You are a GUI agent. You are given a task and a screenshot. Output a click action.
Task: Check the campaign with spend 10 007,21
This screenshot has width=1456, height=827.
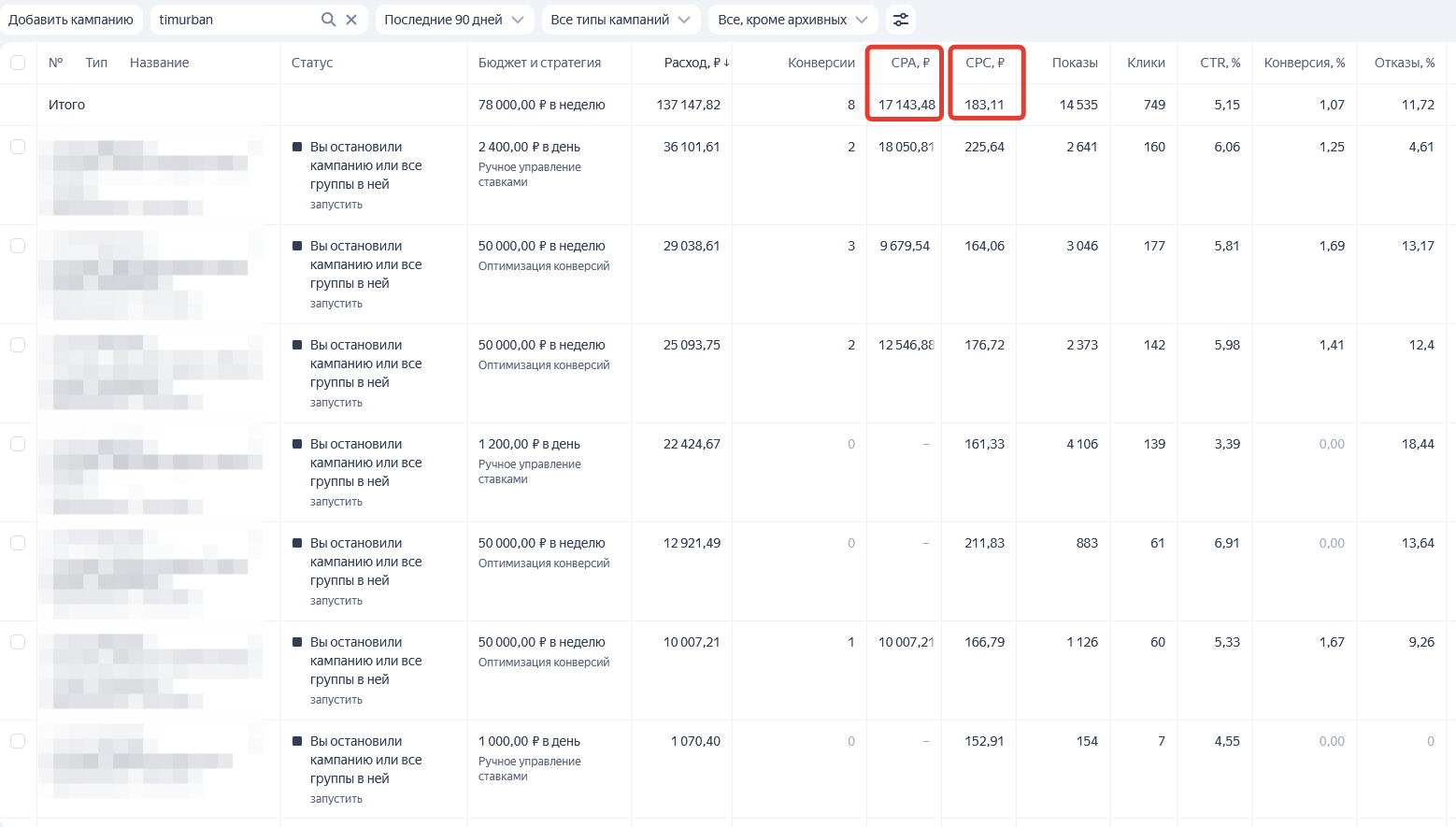click(18, 642)
